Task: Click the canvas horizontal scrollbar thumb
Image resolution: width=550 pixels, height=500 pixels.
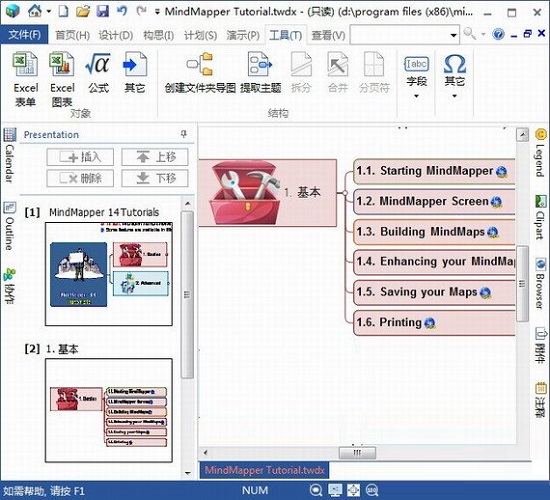Action: point(357,452)
